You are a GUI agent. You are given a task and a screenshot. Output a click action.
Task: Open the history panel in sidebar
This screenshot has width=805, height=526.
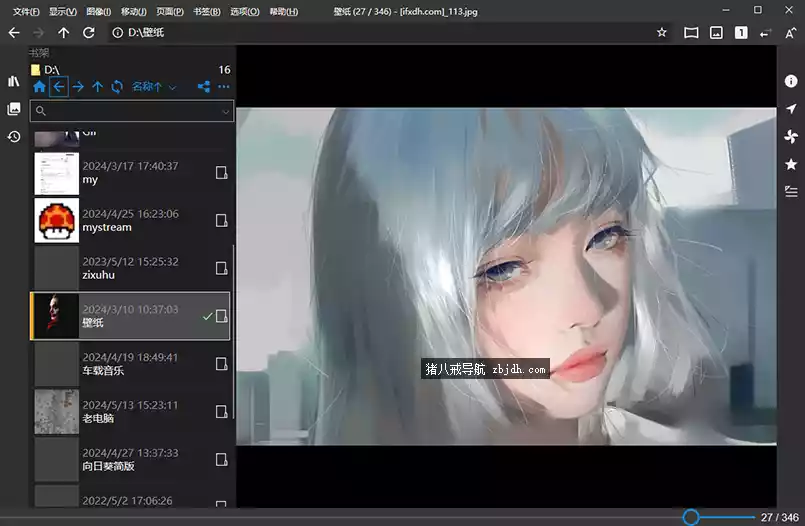pyautogui.click(x=14, y=137)
